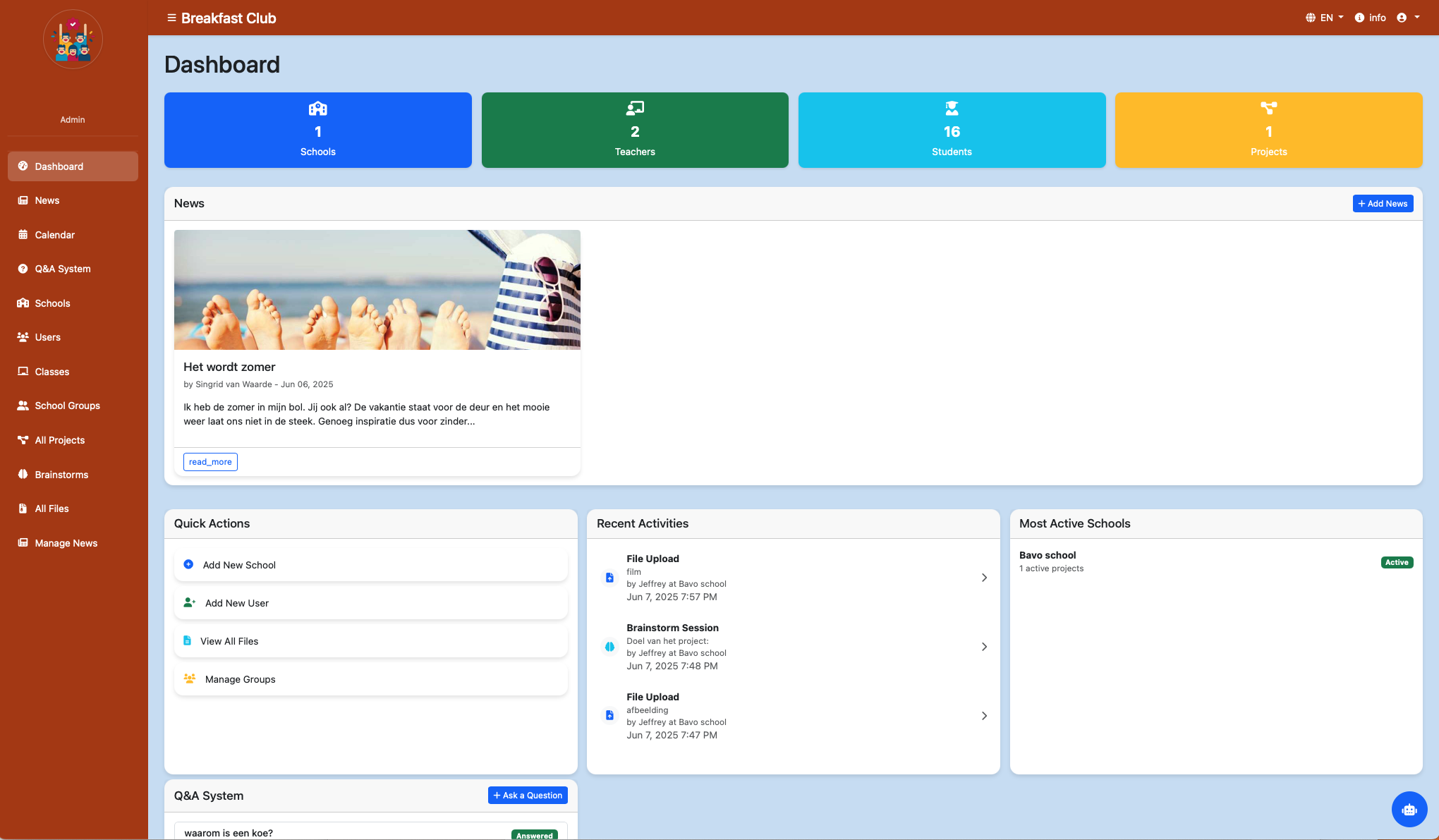Image resolution: width=1439 pixels, height=840 pixels.
Task: Open Brainstorms in sidebar
Action: 61,475
